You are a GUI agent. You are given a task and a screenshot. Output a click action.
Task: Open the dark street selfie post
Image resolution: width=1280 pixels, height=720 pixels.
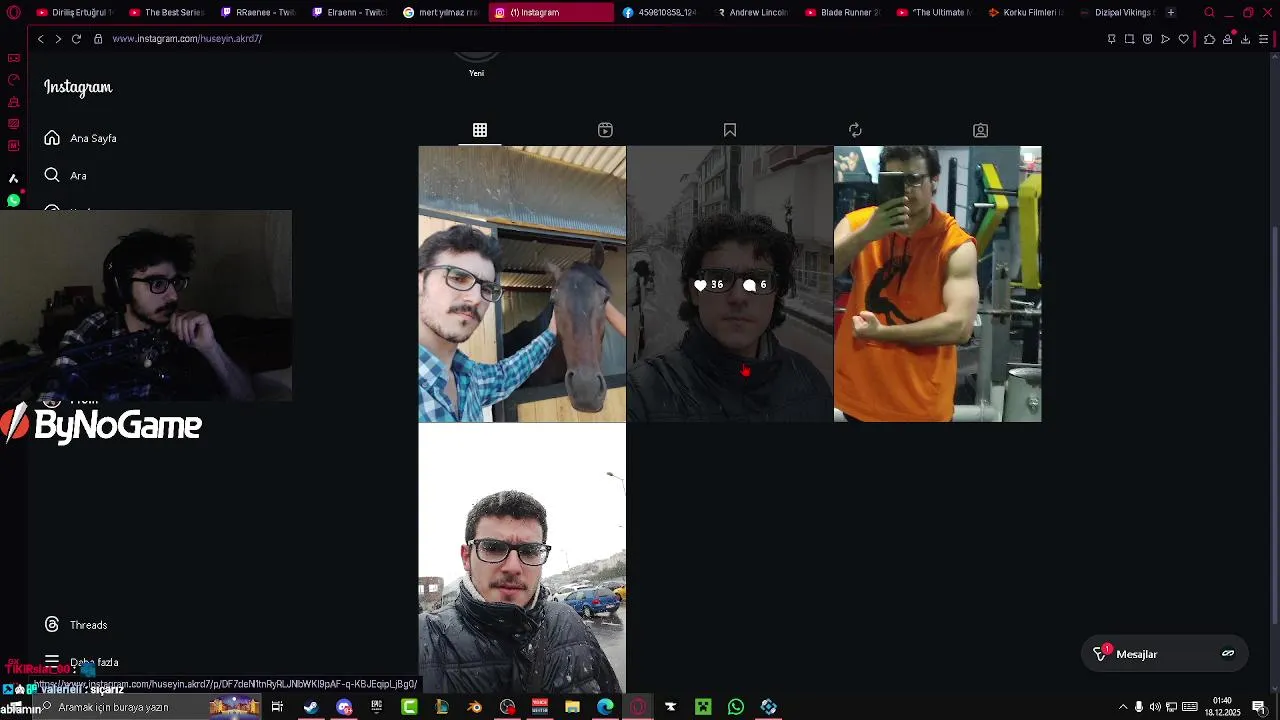click(730, 284)
